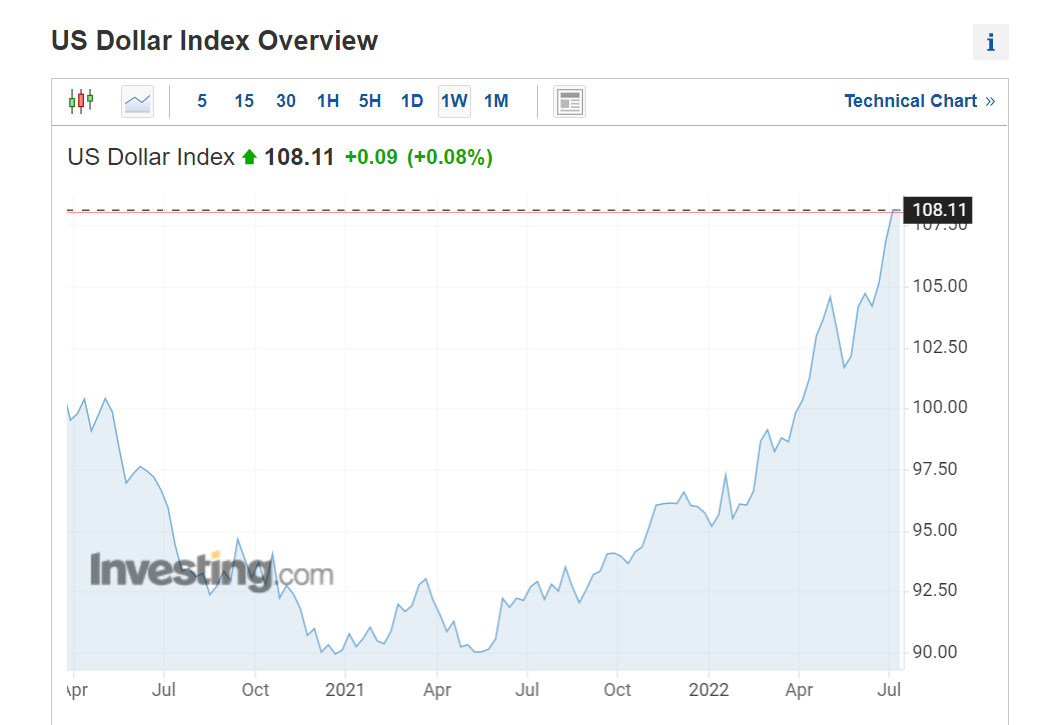Click the green up arrow indicator
1038x725 pixels.
(250, 157)
